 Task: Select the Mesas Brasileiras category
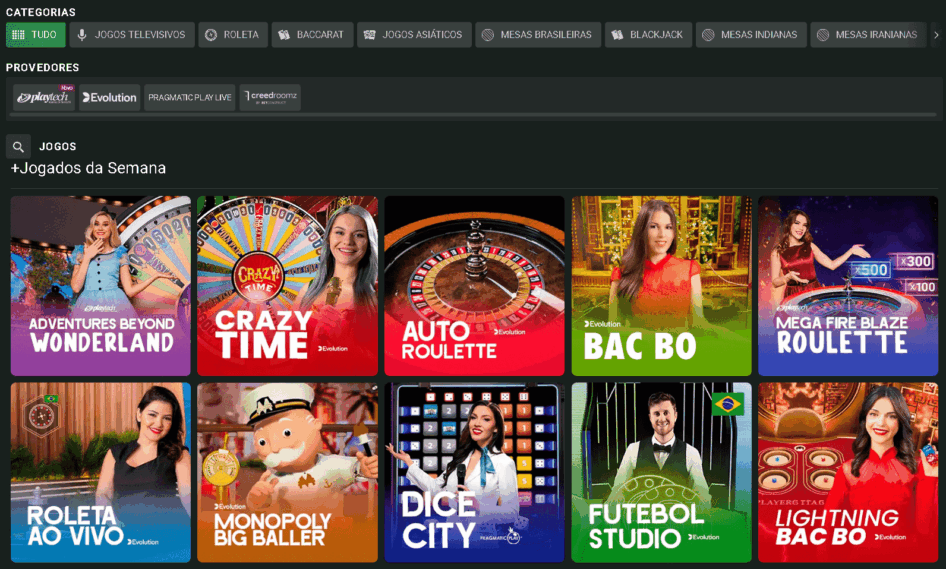[x=537, y=35]
